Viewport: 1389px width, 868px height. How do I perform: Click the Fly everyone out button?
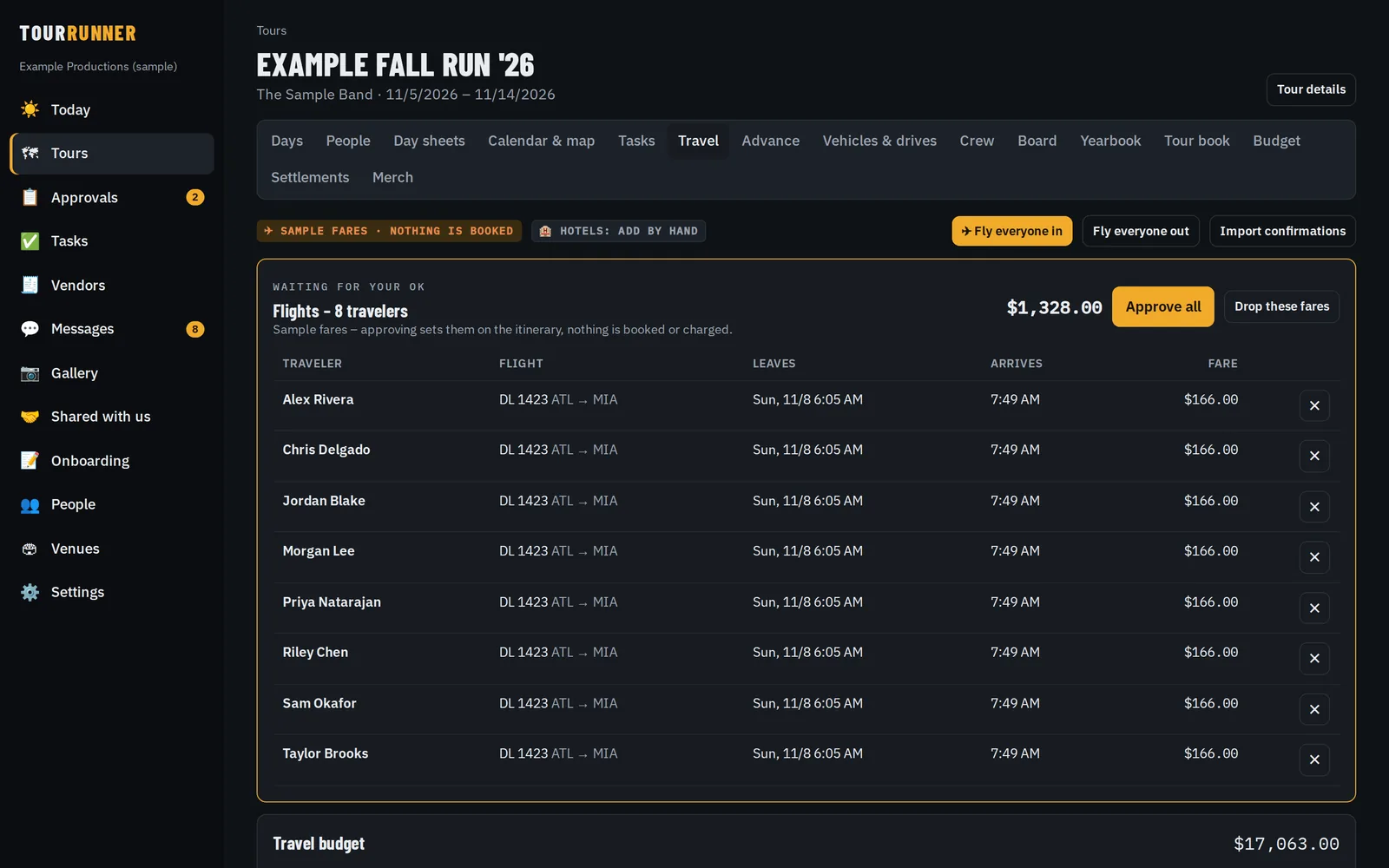1141,231
